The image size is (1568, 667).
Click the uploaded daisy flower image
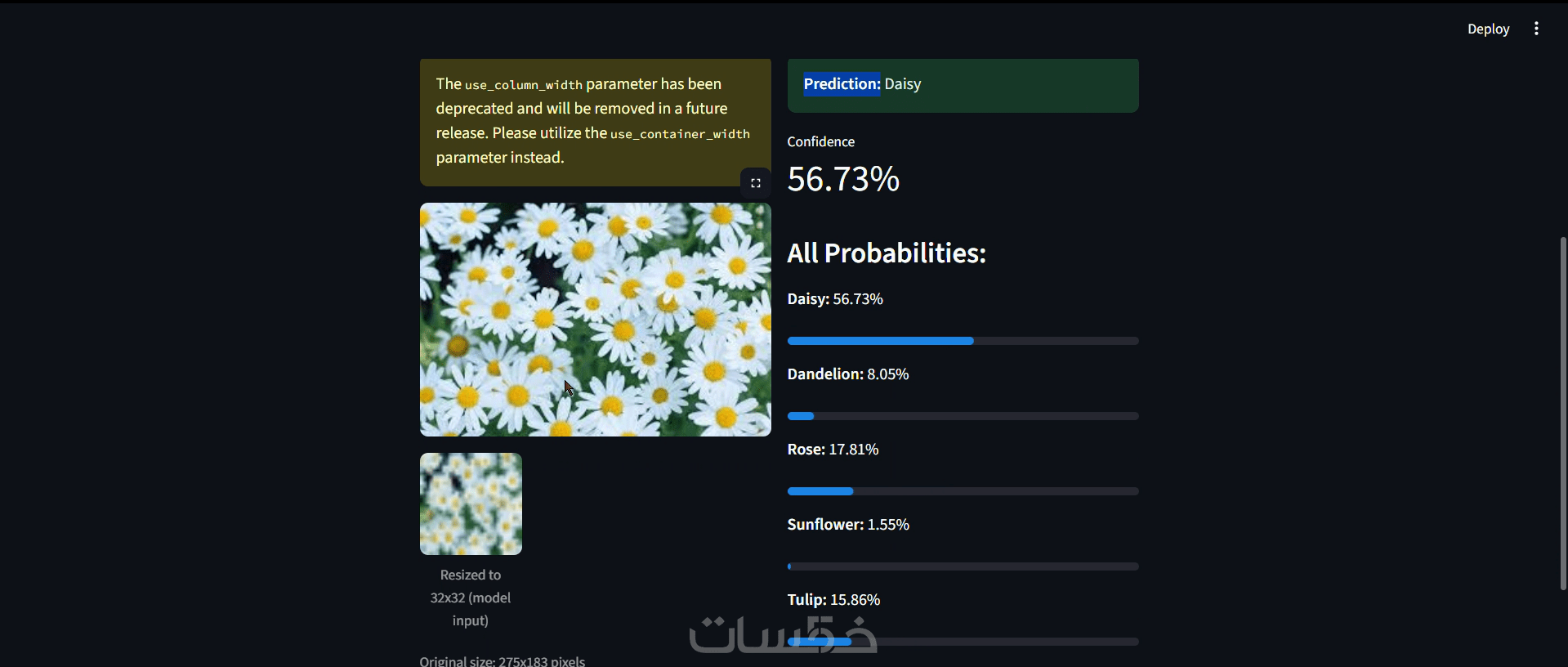[x=595, y=320]
